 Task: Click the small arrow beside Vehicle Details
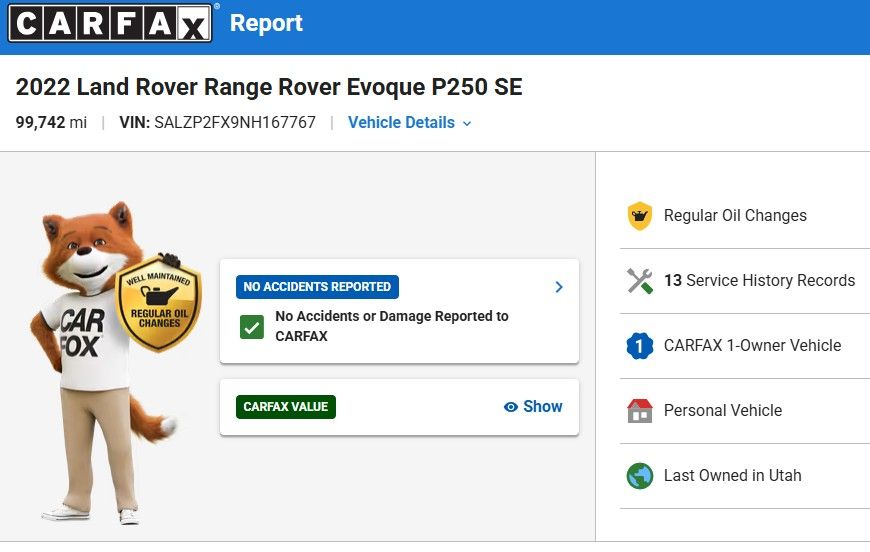point(467,124)
